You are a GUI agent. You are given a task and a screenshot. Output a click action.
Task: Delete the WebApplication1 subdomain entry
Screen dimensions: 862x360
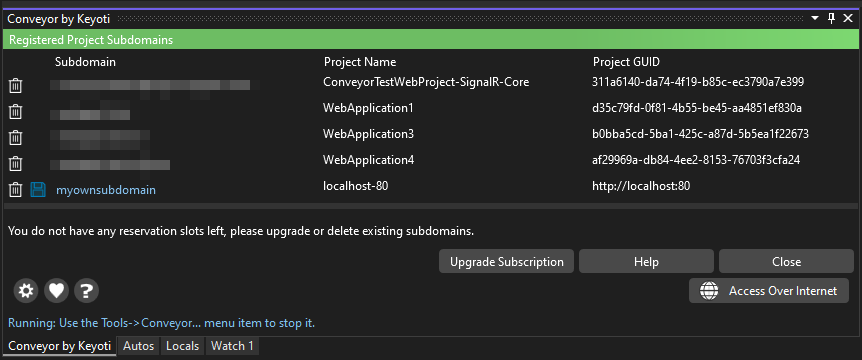(15, 112)
